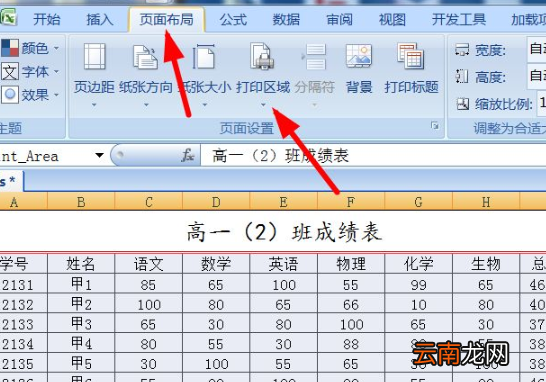Click student ID cell 2135
546x382 pixels.
point(23,363)
